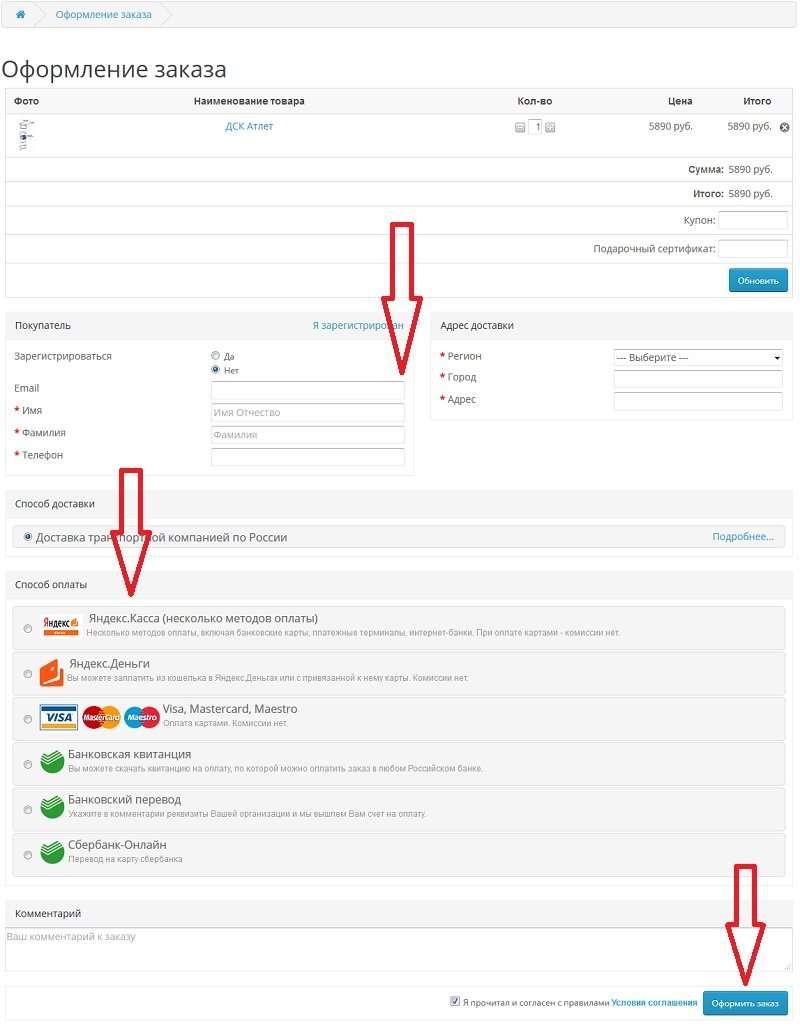The image size is (800, 1030).
Task: Open the Подробнее delivery details link
Action: click(743, 537)
